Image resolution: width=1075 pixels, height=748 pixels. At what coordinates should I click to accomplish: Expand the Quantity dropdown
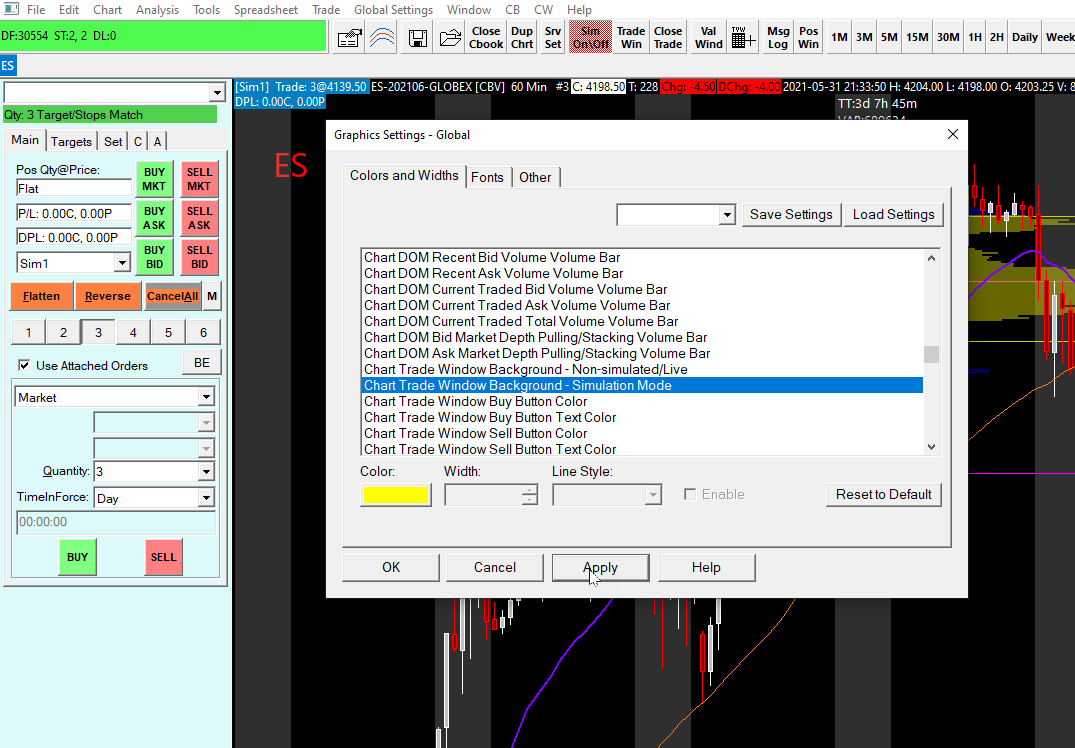206,472
